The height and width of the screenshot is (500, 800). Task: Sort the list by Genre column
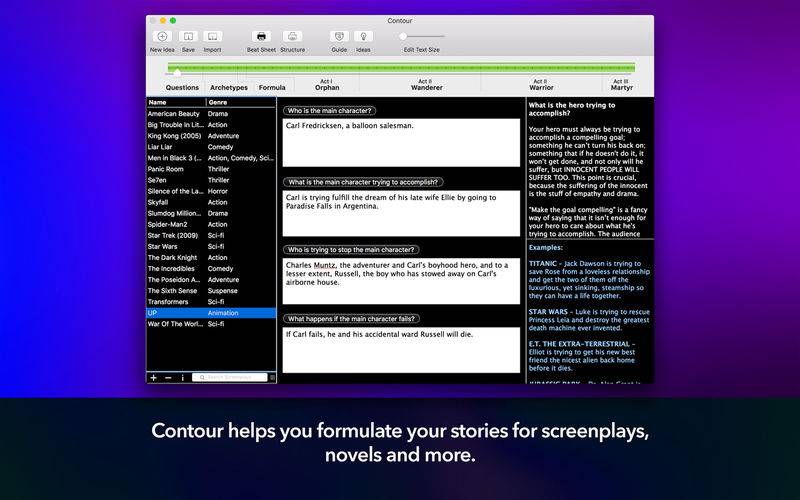pos(240,102)
